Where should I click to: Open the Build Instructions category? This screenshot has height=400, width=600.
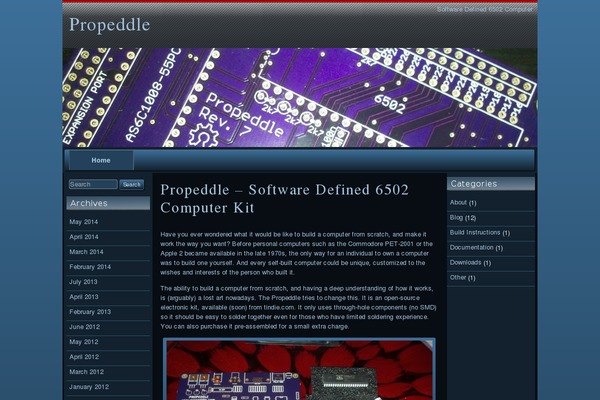pos(475,232)
